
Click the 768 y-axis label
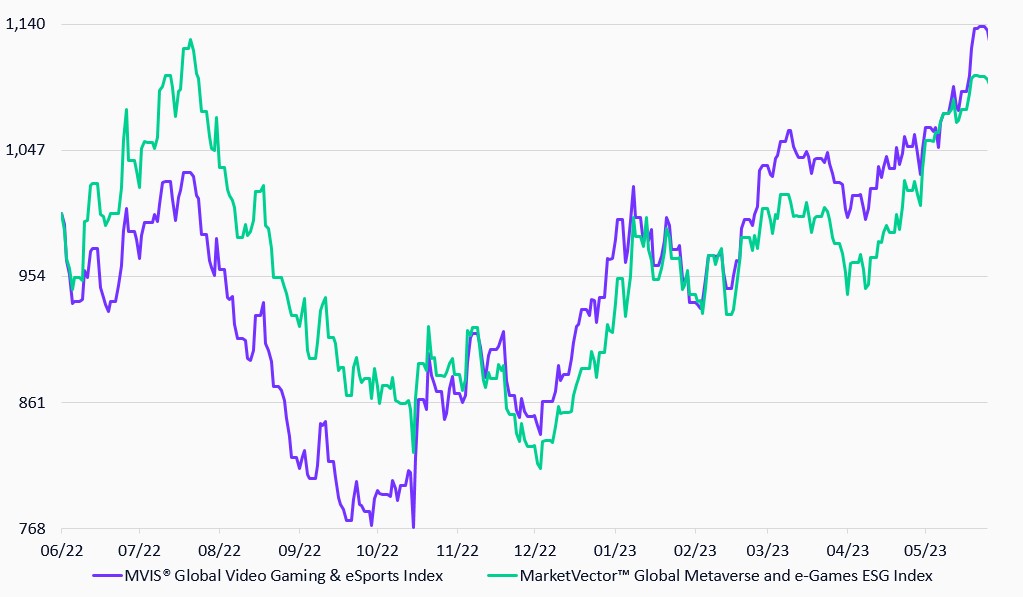click(x=34, y=529)
